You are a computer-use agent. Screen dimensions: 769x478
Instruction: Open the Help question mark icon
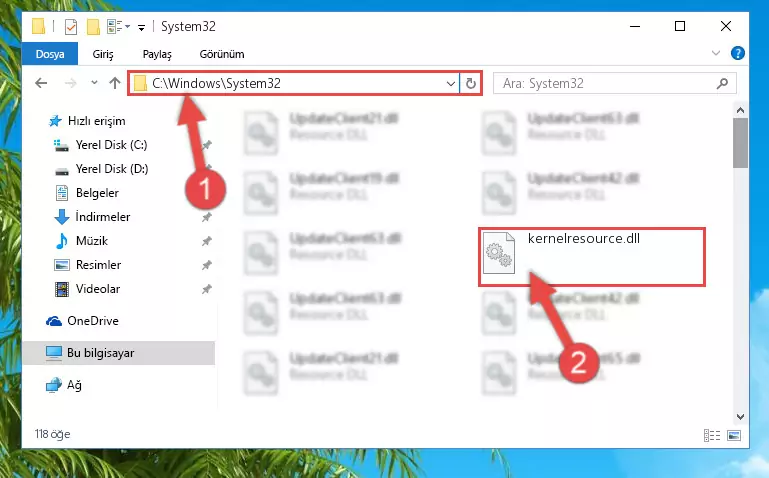coord(737,53)
